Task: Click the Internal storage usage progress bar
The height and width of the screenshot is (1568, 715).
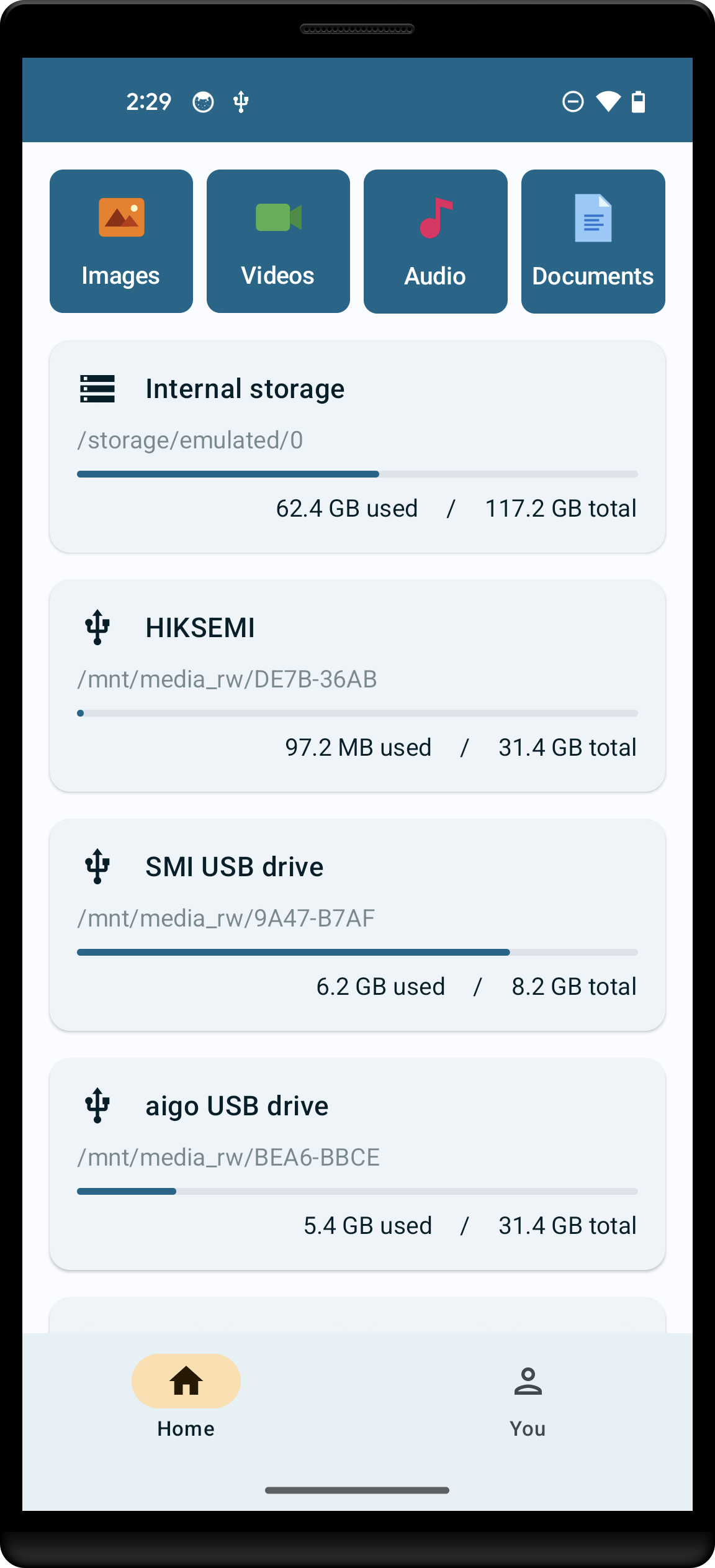Action: pos(357,474)
